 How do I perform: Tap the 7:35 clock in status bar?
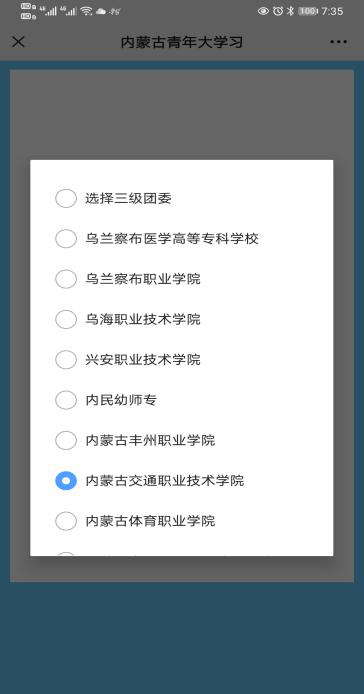pyautogui.click(x=332, y=11)
